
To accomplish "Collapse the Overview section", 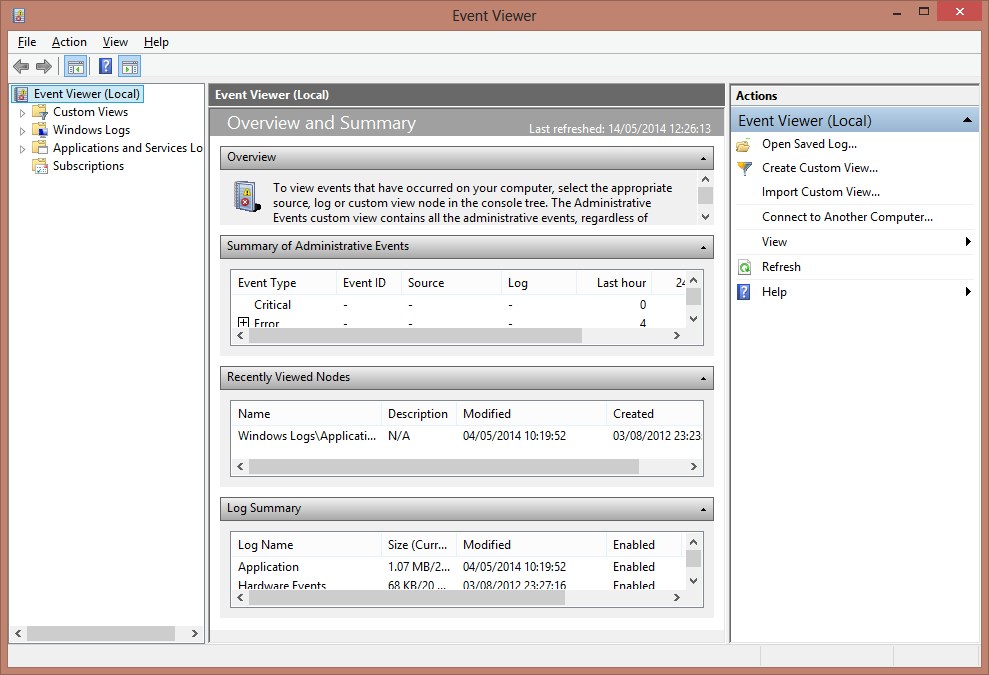I will 704,158.
